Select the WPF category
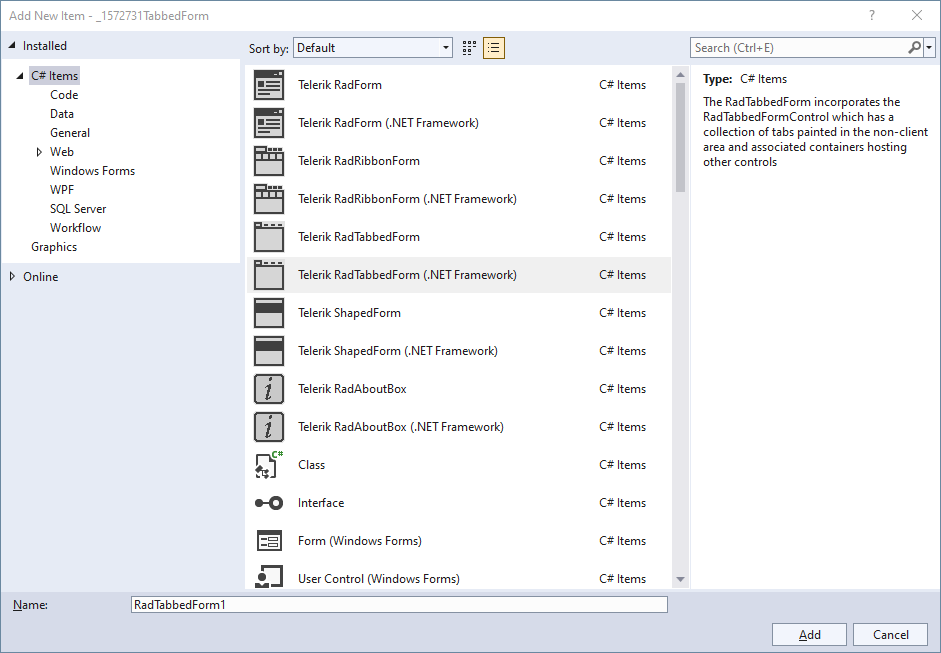The width and height of the screenshot is (941, 653). point(62,190)
